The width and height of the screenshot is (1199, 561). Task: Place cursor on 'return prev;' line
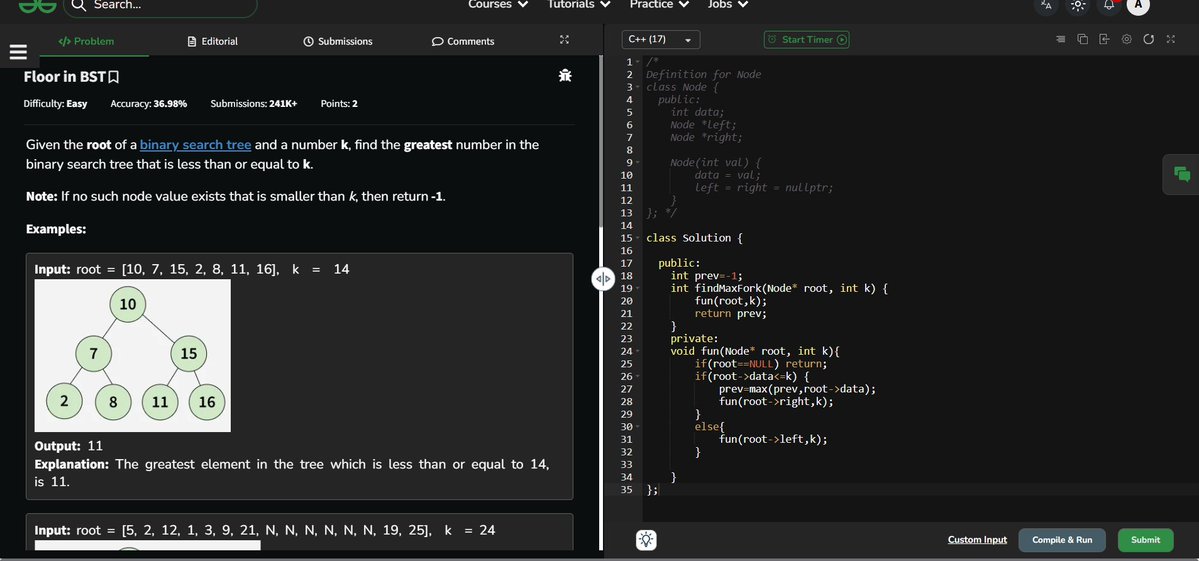(730, 313)
